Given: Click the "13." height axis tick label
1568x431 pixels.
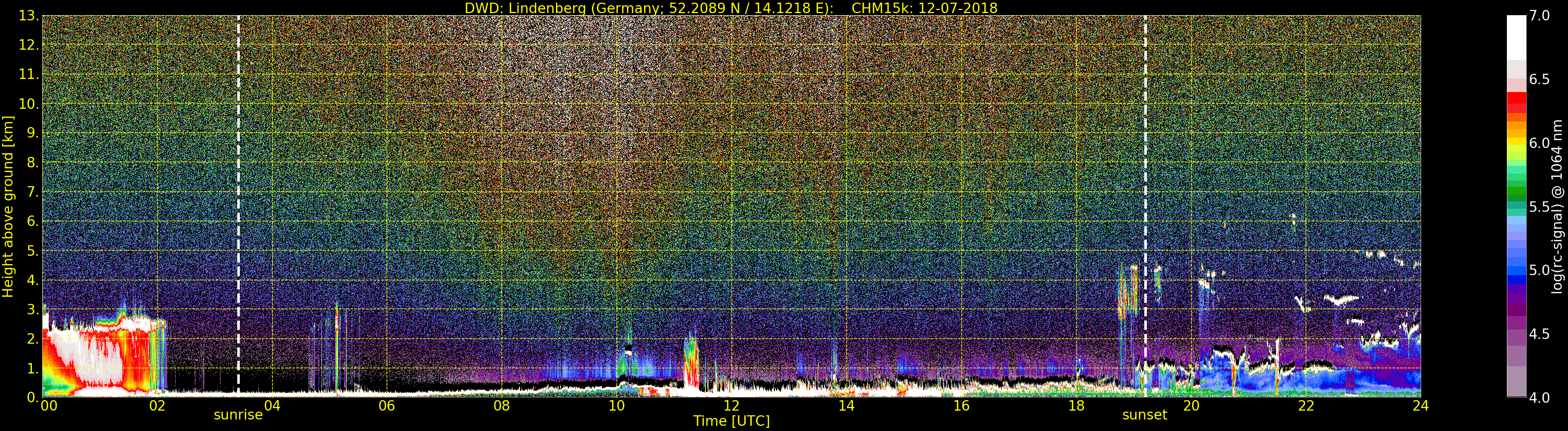Looking at the screenshot, I should coord(29,16).
